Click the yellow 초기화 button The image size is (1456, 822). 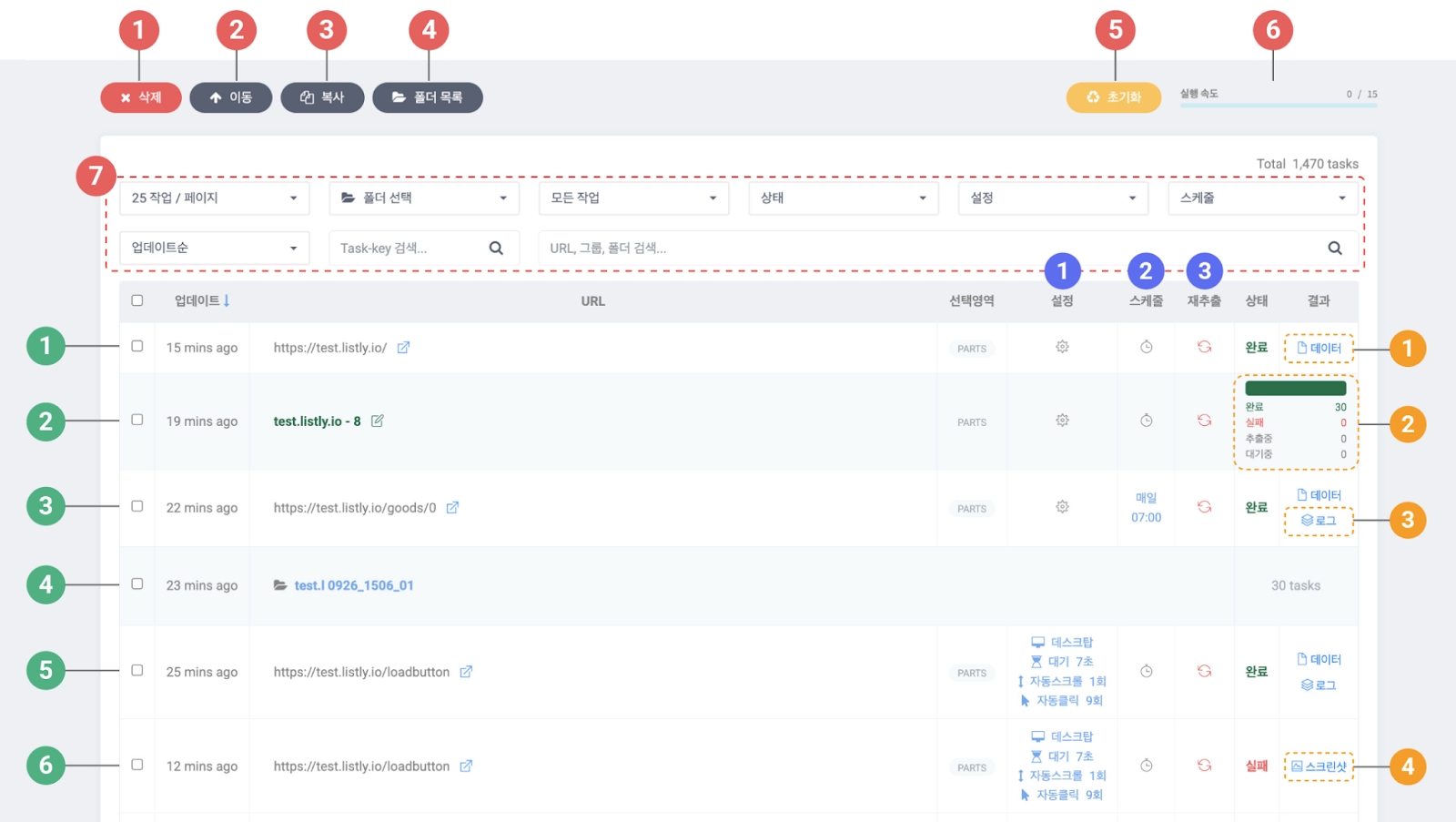(1114, 97)
